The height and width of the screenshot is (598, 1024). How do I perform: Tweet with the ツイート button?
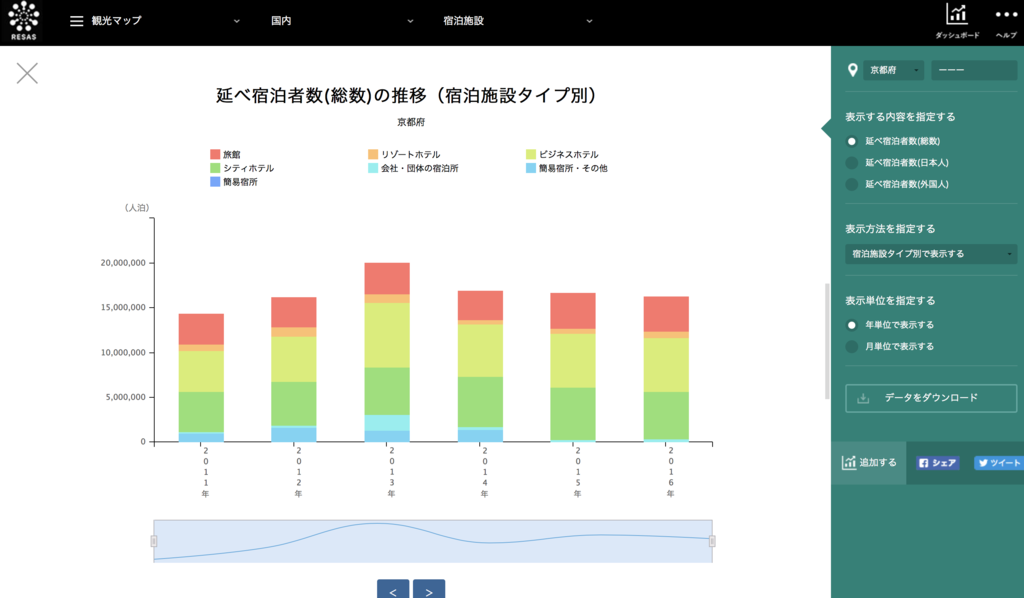(999, 463)
